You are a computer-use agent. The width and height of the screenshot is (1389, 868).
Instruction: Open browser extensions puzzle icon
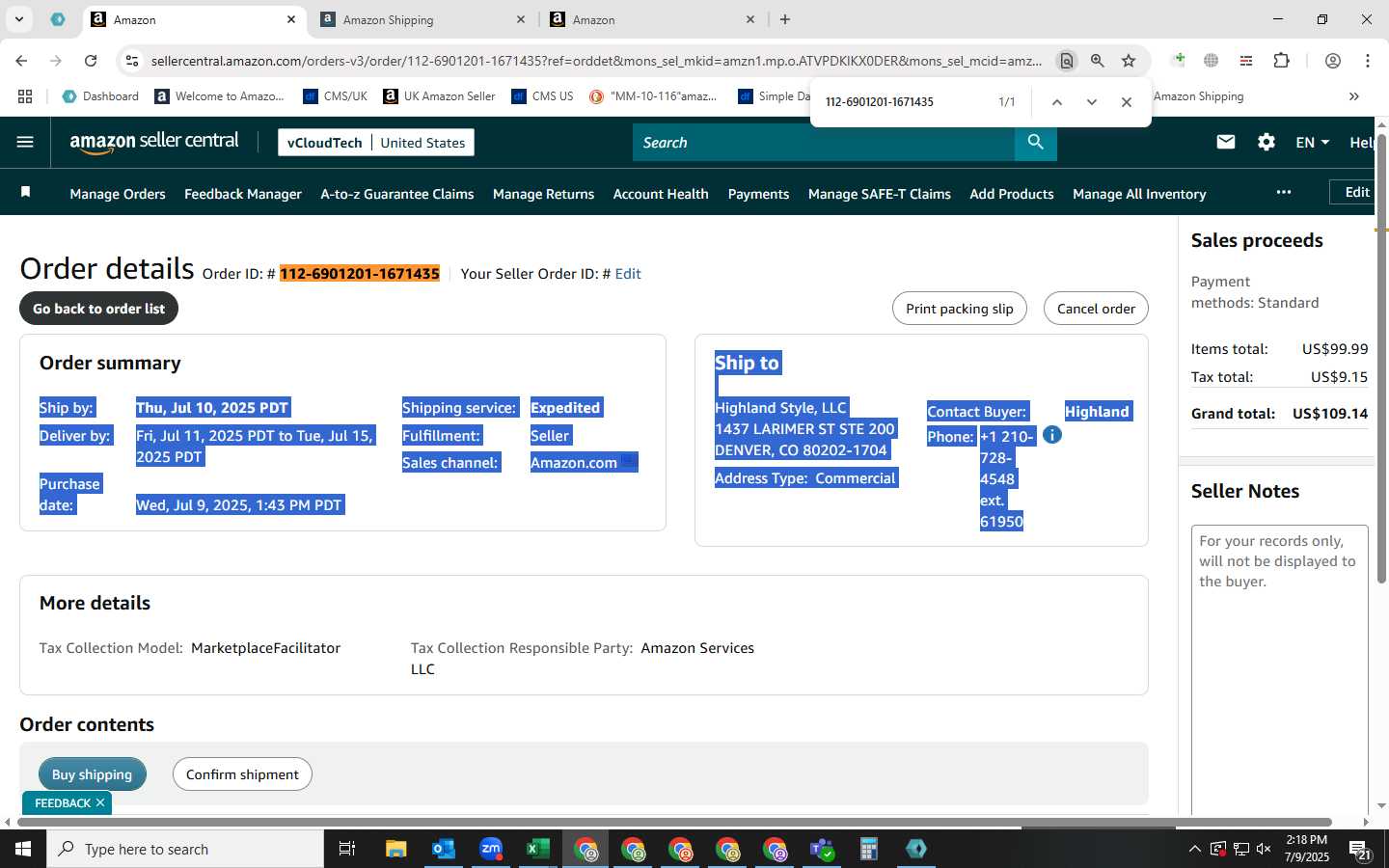(1281, 61)
